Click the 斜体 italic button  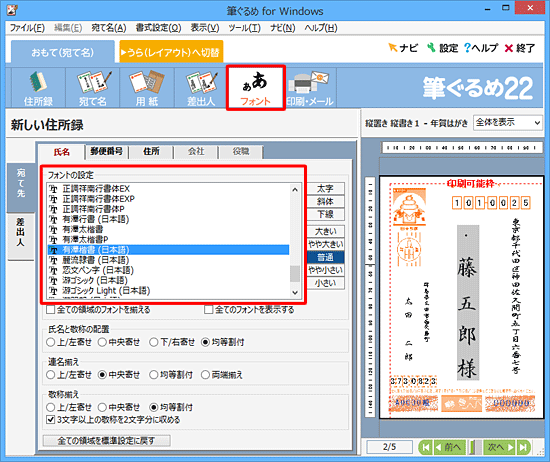click(326, 202)
